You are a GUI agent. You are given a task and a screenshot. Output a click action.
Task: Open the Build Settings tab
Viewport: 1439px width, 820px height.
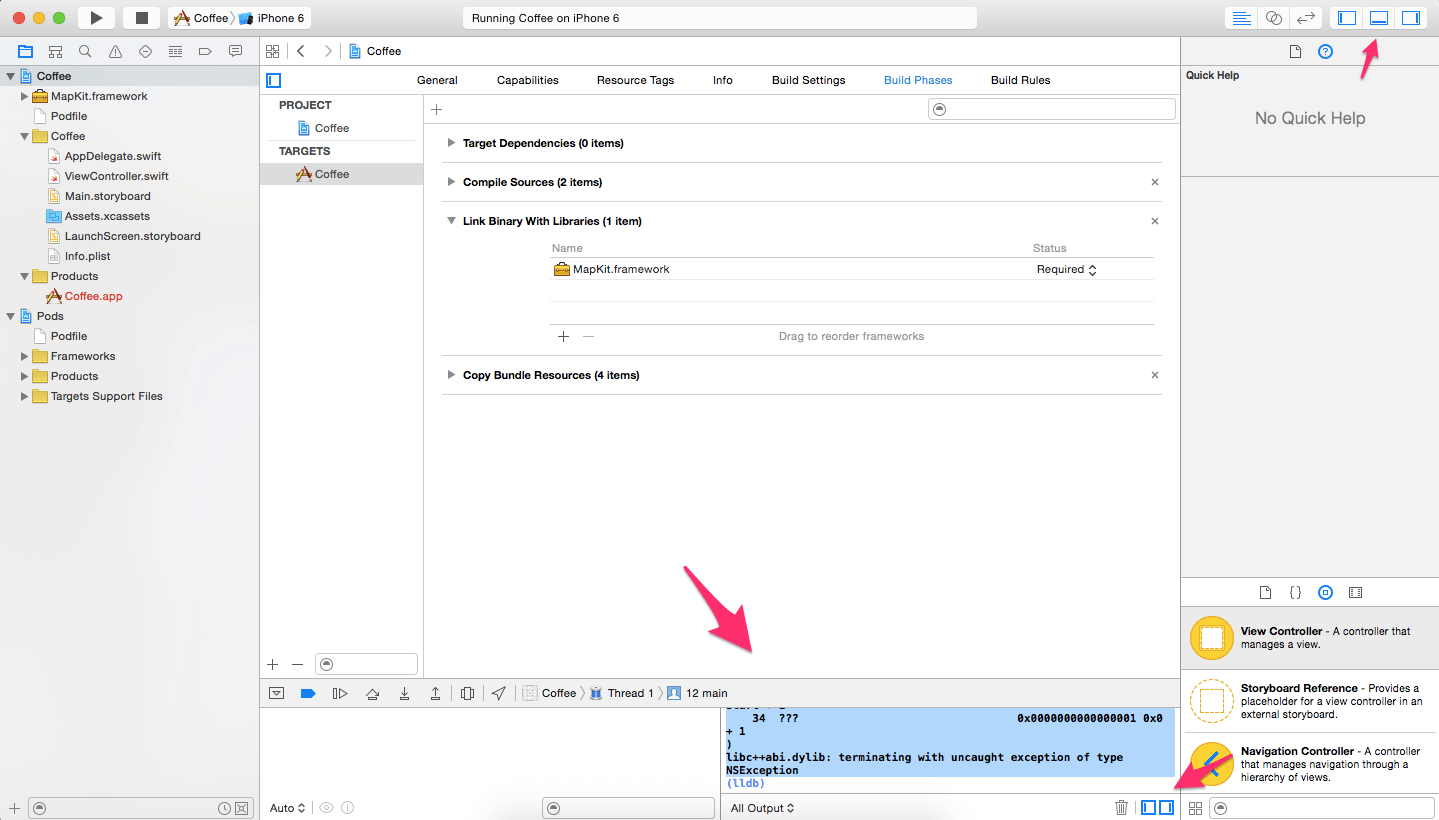(808, 80)
